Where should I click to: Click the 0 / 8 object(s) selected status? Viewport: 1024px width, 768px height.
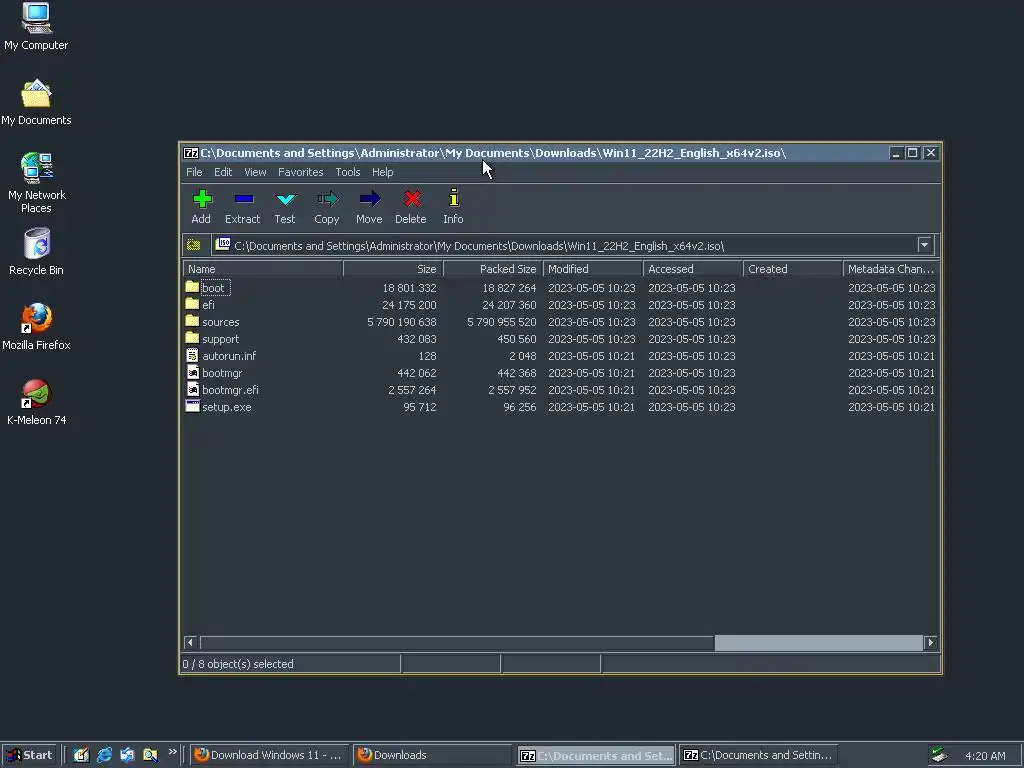[x=238, y=664]
